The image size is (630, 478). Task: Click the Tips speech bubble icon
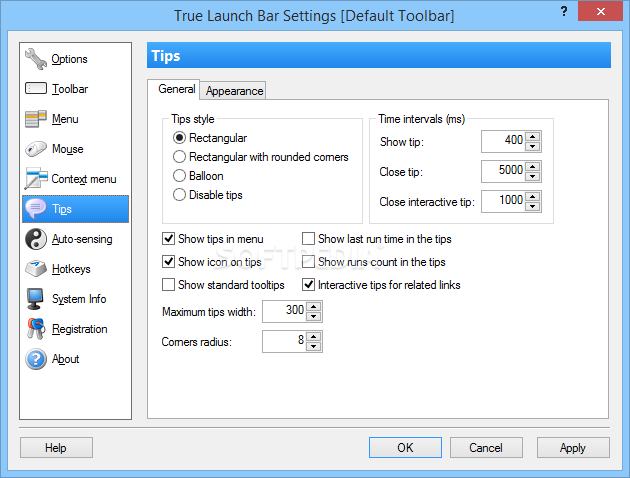(x=36, y=209)
